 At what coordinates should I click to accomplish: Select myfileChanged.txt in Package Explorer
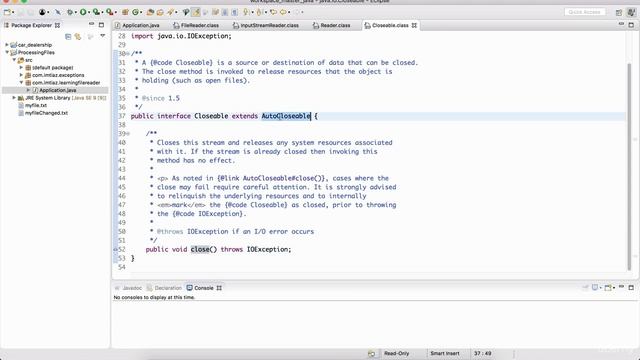coord(46,113)
